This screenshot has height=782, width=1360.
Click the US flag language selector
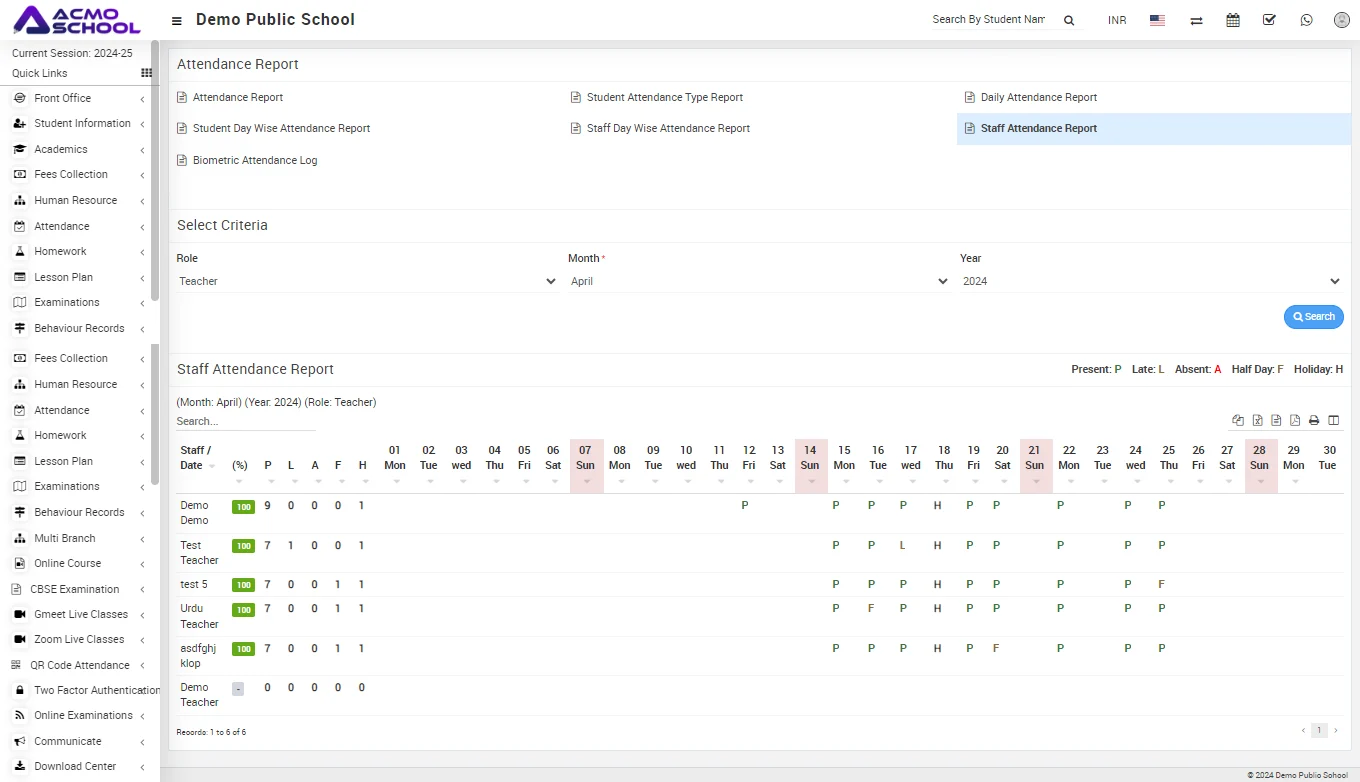[1157, 20]
